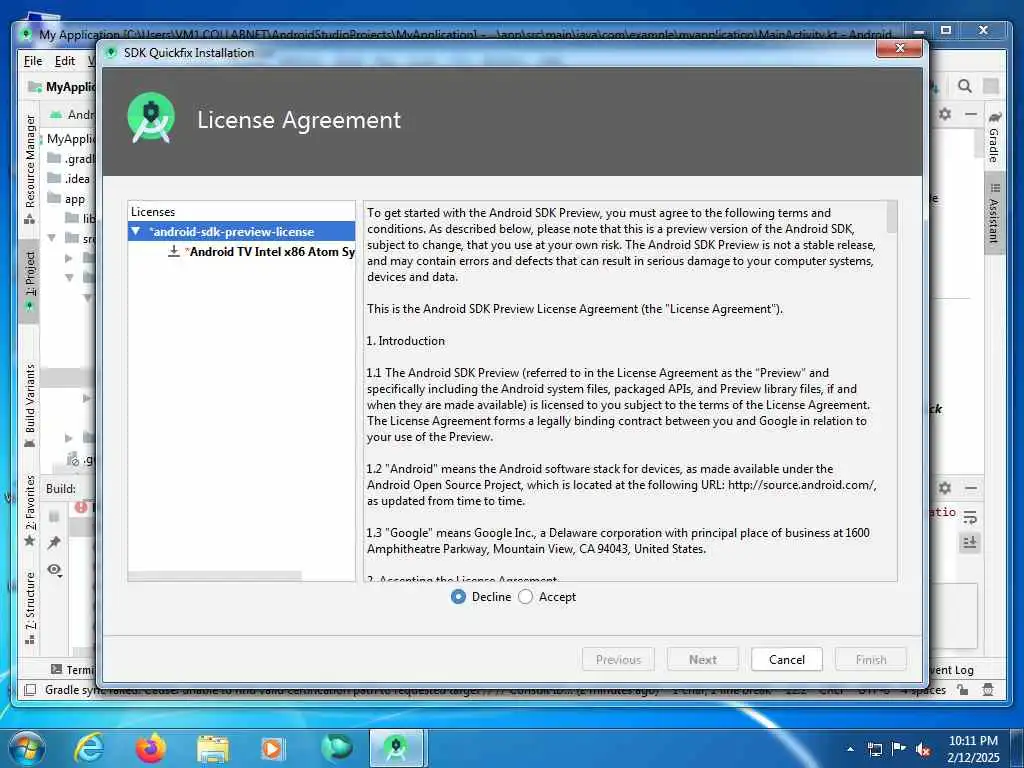Screen dimensions: 1024x768
Task: Collapse the android-sdk-preview-license tree node arrow
Action: click(136, 231)
